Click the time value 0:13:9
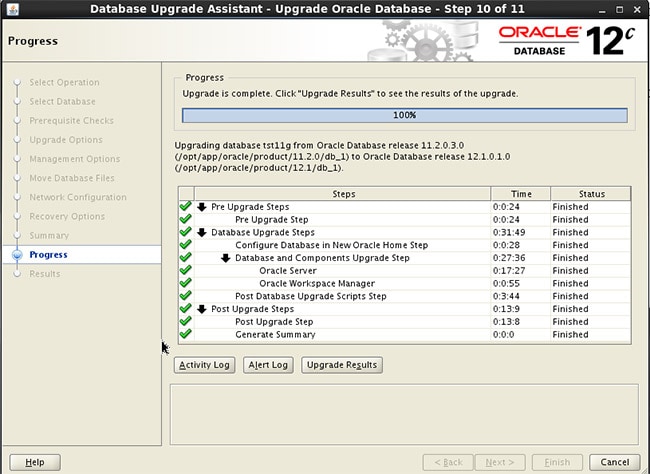Screen dimensions: 650x474 pos(506,309)
